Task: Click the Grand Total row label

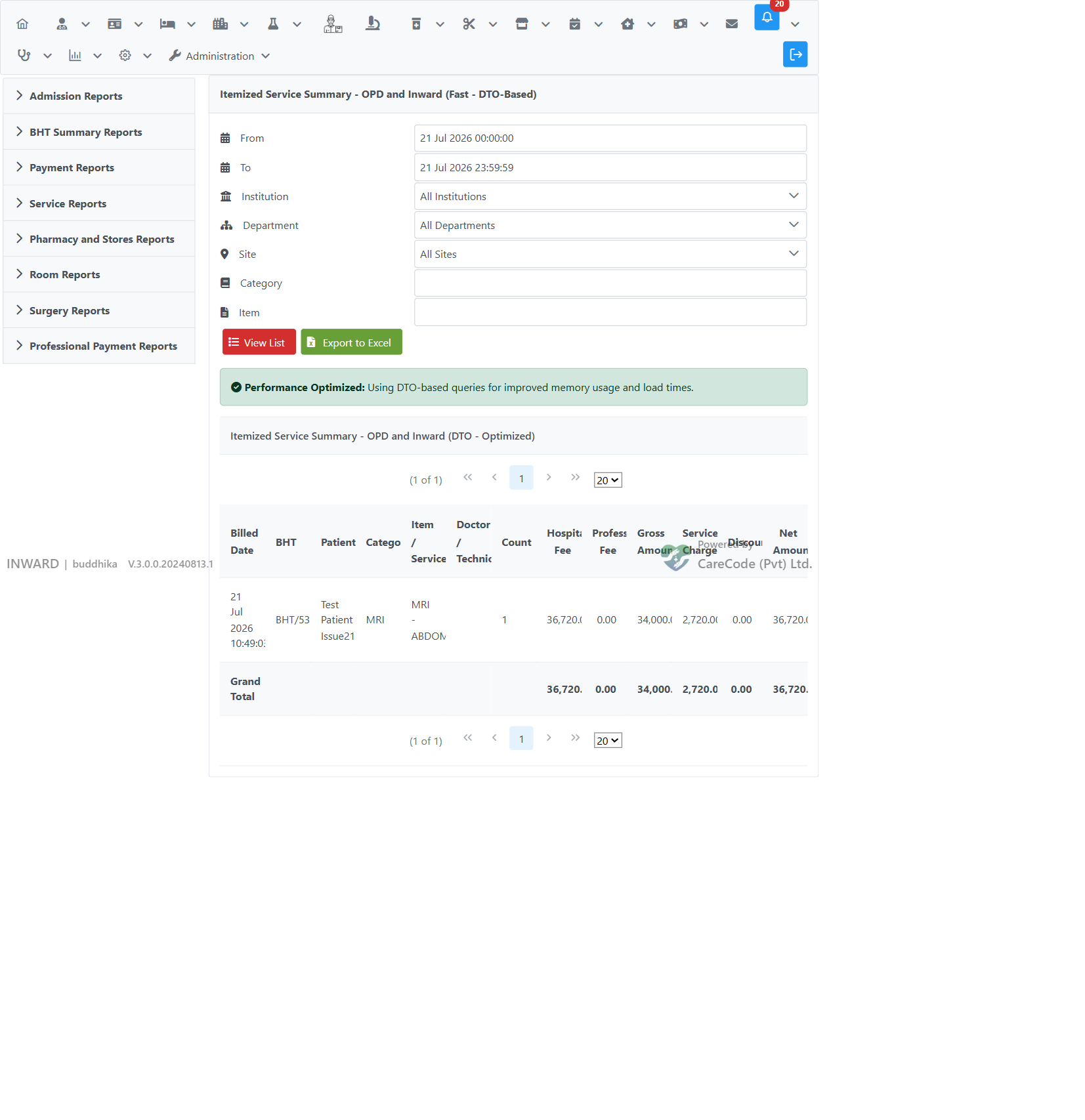Action: point(245,689)
